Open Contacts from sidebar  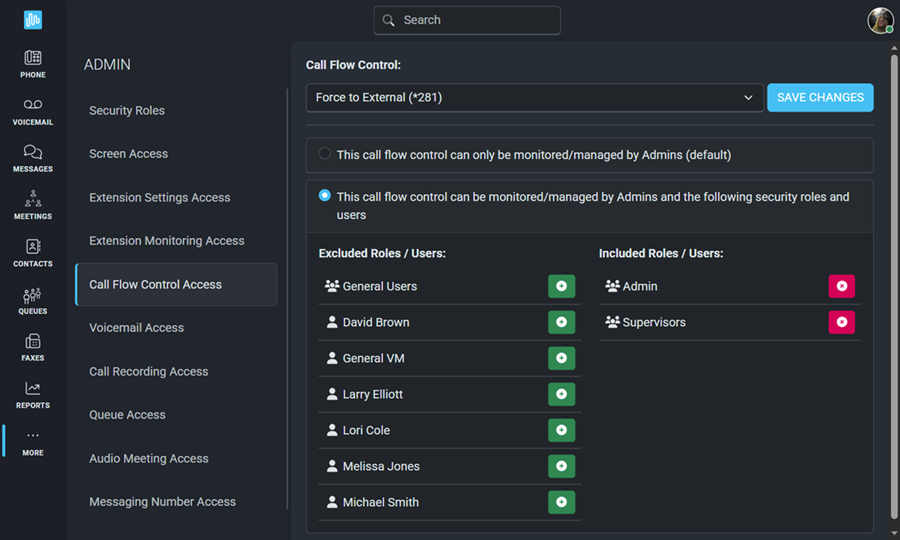tap(33, 253)
